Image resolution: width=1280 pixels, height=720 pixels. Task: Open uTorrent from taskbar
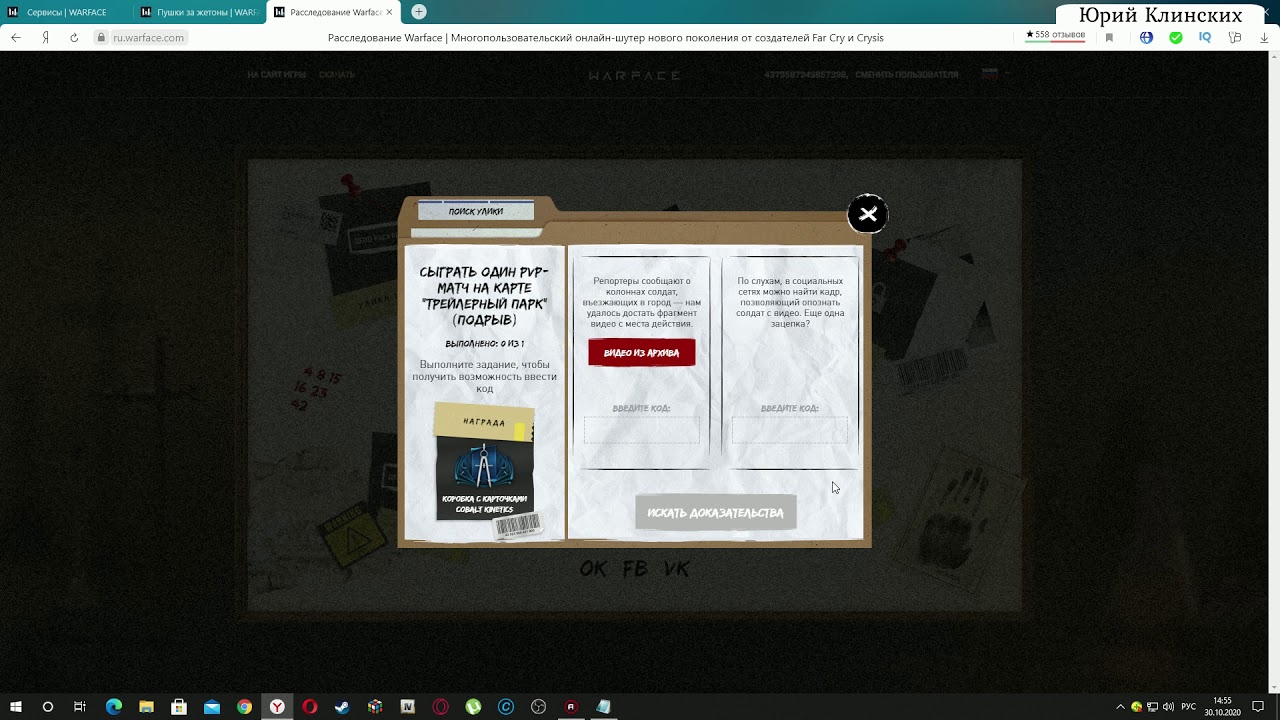coord(473,707)
